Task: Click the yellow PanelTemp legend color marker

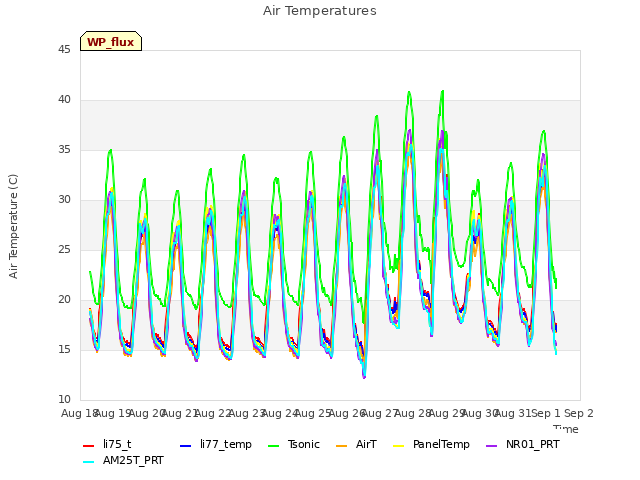Action: (398, 445)
